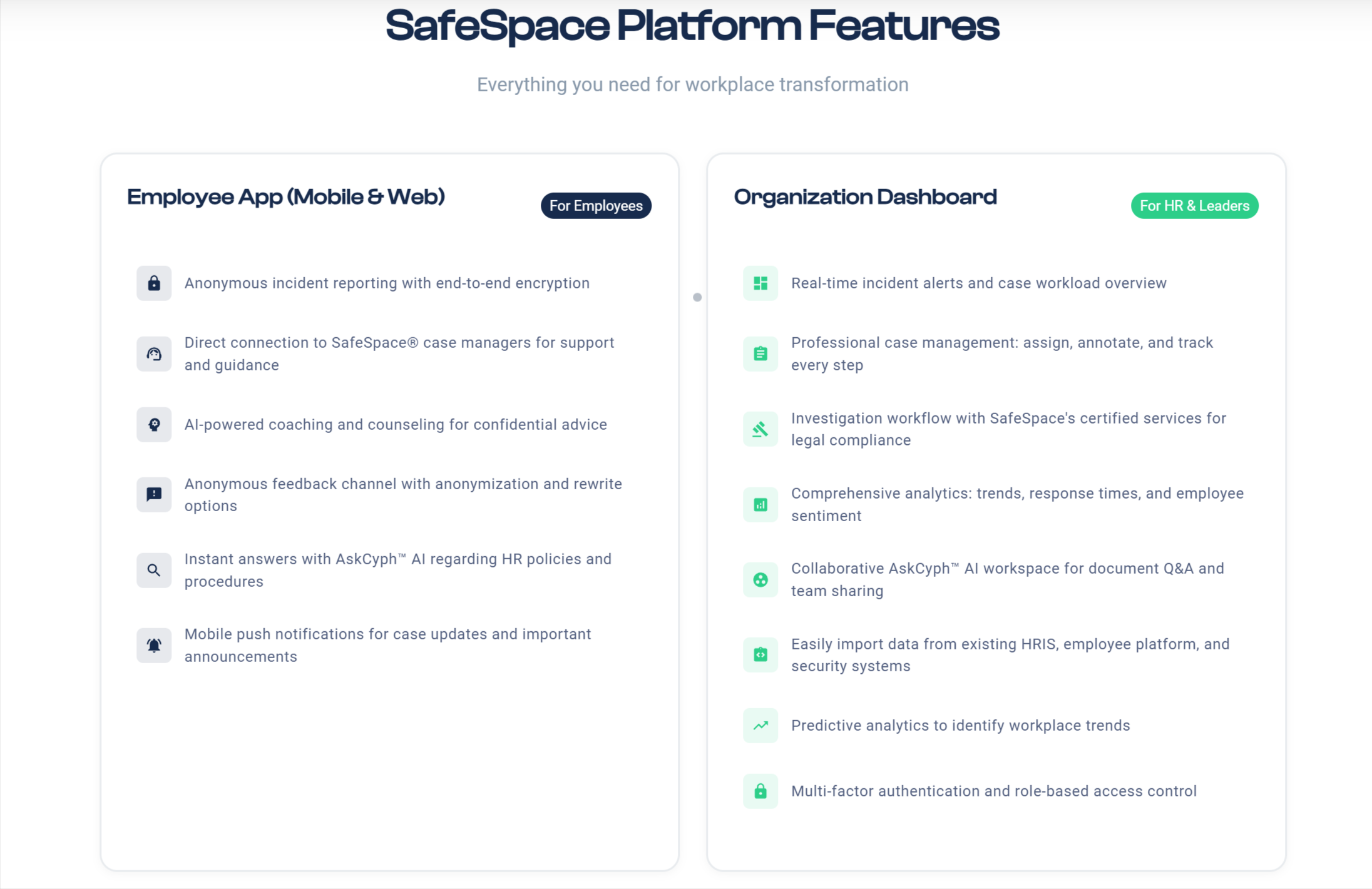Click the lock icon beside anonymous incident reporting

[154, 283]
